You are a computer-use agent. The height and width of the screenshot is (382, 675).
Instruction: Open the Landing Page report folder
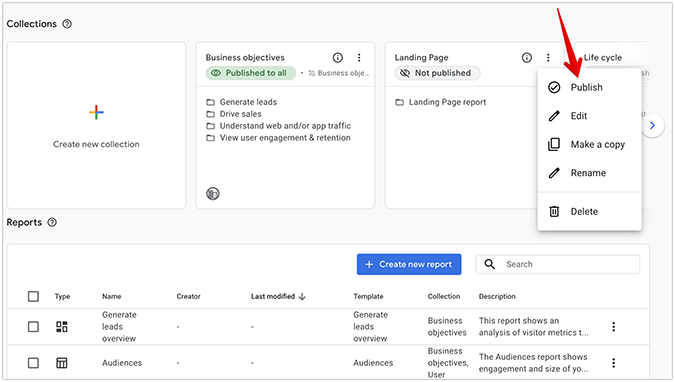click(441, 102)
